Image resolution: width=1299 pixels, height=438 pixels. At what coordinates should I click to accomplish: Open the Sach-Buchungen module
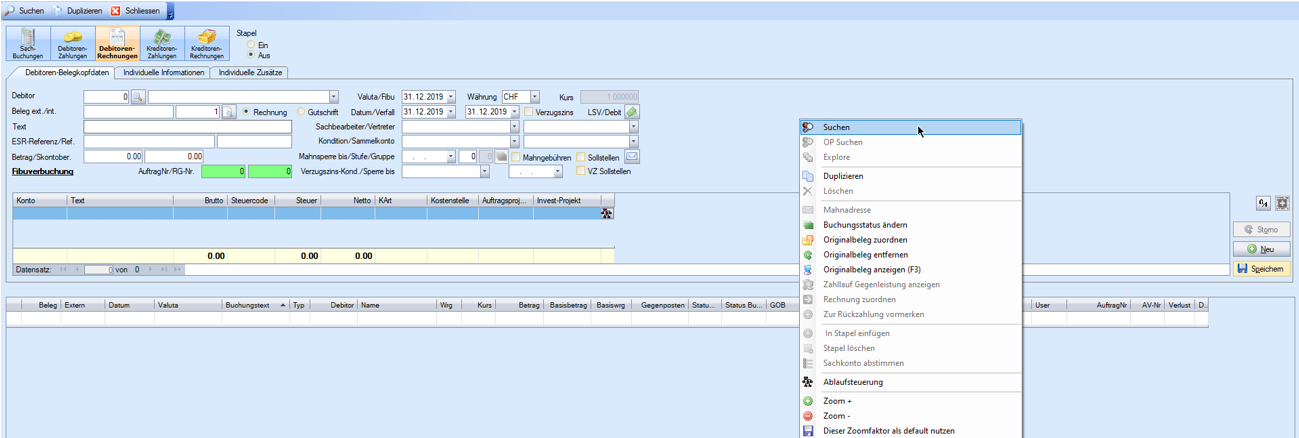(28, 44)
